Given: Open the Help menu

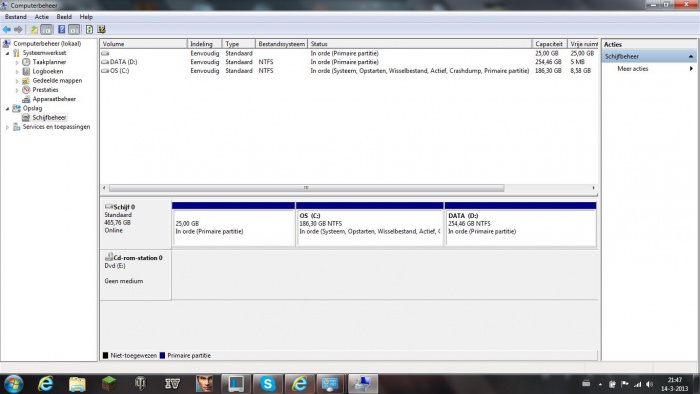Looking at the screenshot, I should (86, 17).
